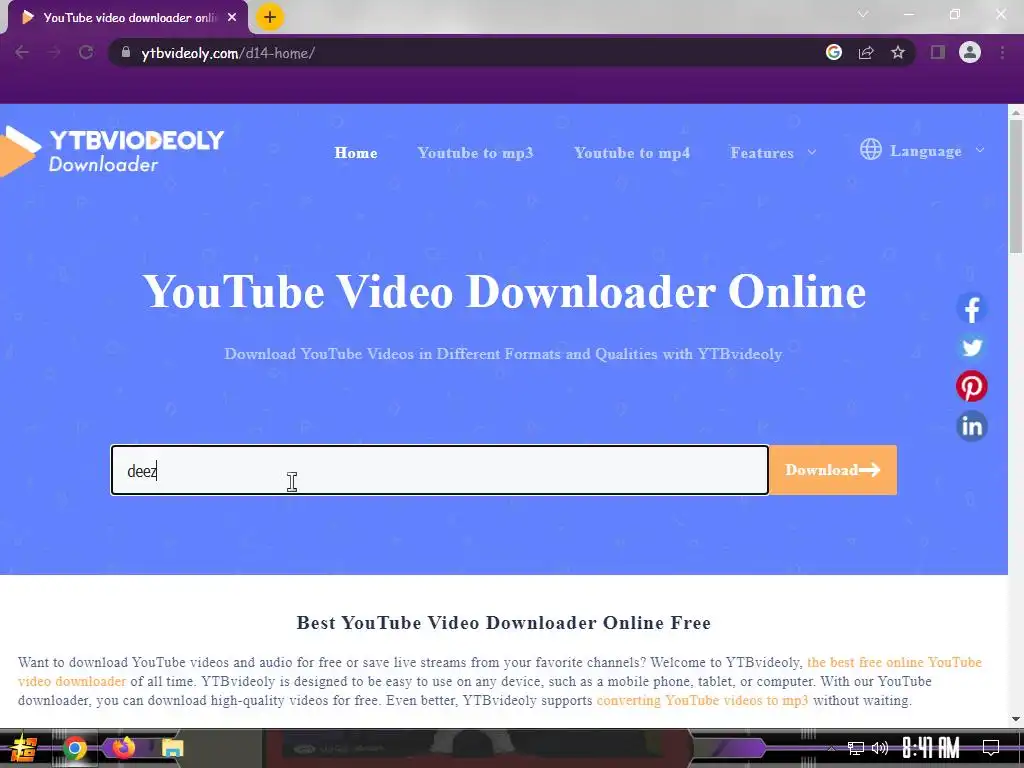This screenshot has width=1024, height=768.
Task: Open tab search chevron in title bar
Action: pos(863,14)
